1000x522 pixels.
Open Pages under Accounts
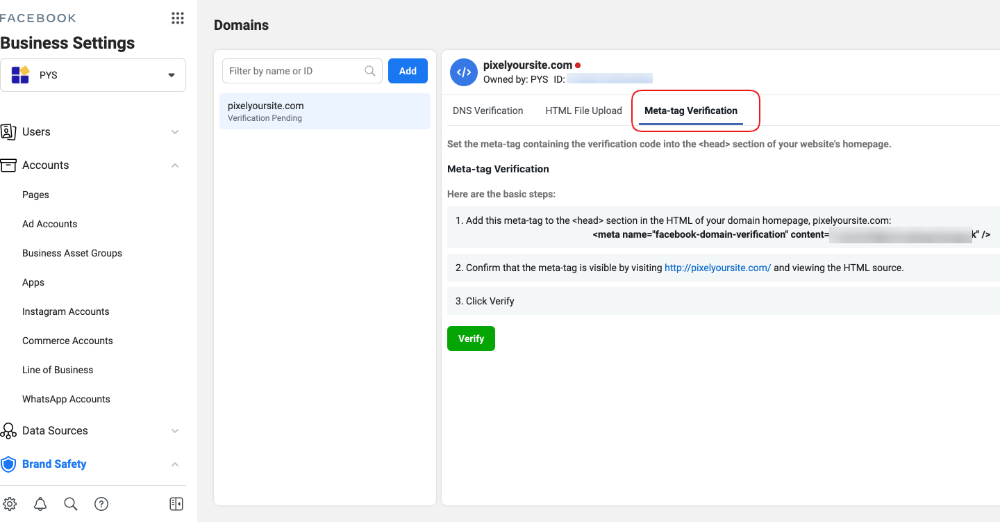(36, 195)
